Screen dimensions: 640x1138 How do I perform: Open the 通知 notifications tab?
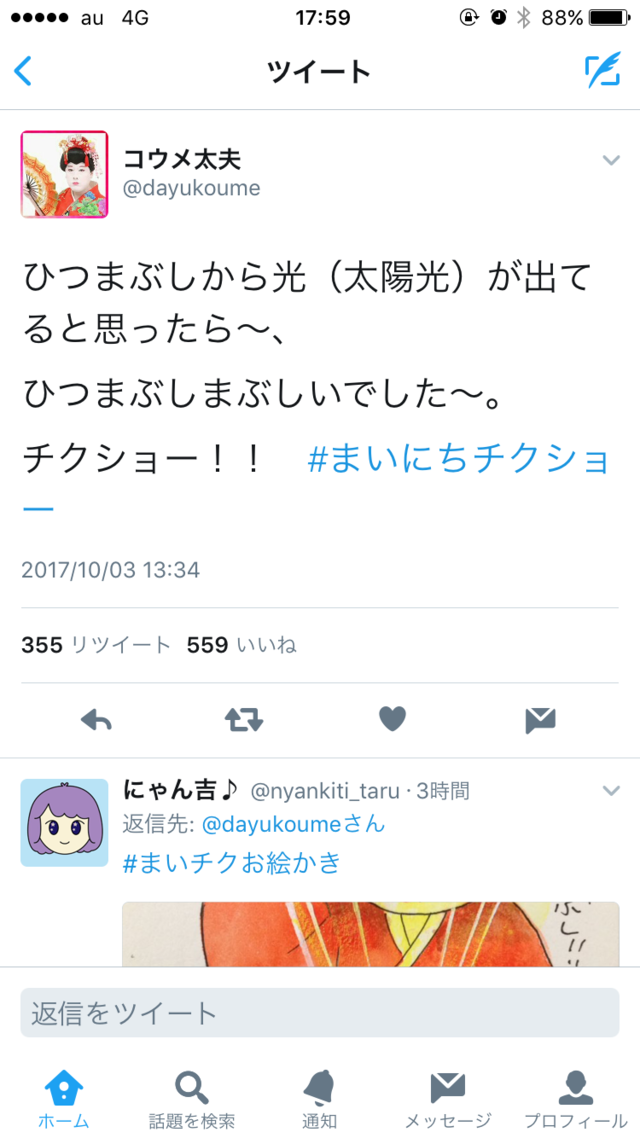click(x=319, y=1099)
